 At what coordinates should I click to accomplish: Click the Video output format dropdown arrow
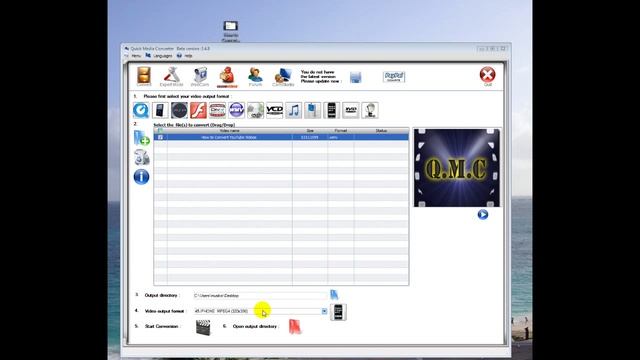324,311
